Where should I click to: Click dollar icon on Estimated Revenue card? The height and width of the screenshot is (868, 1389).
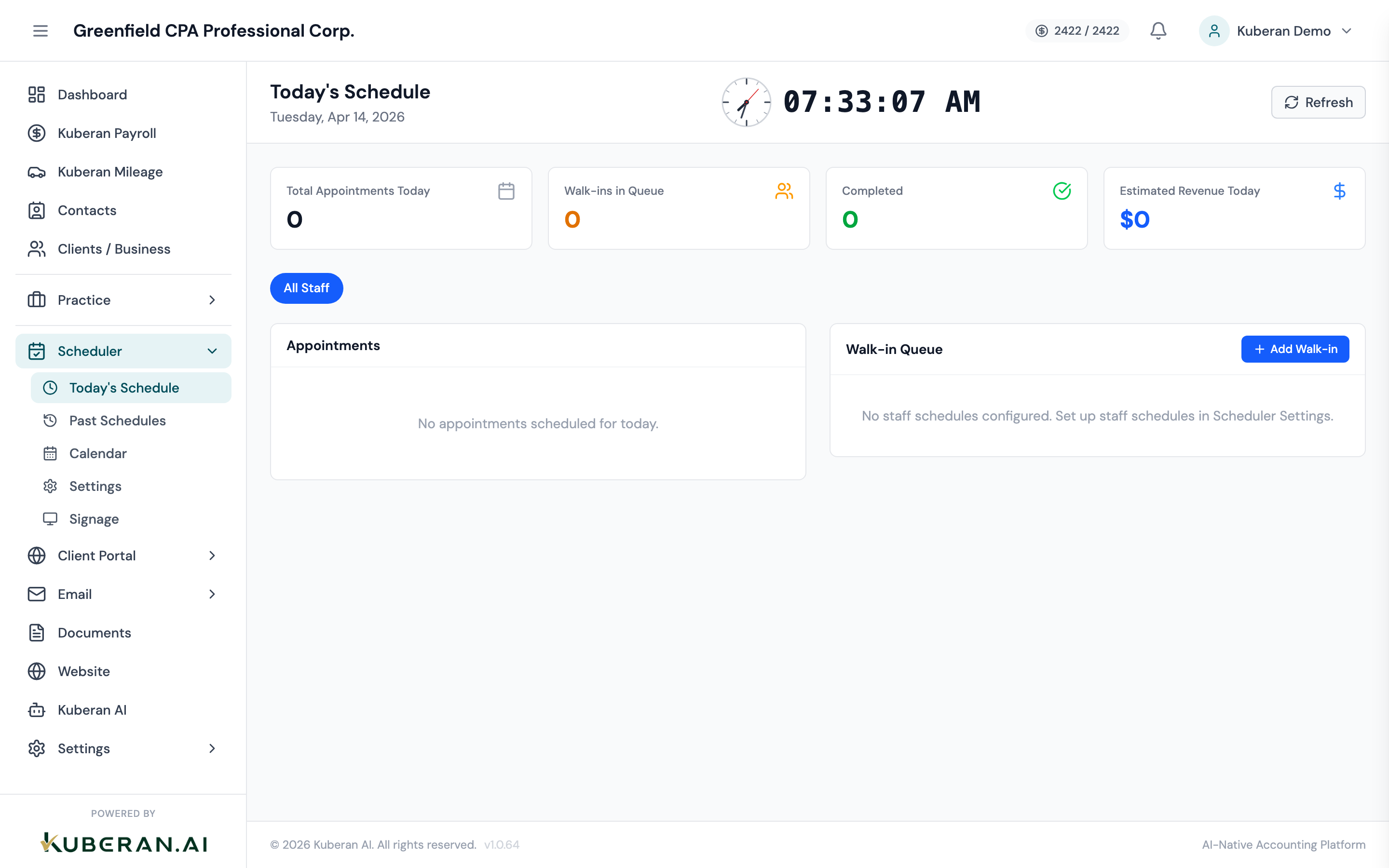click(1340, 190)
